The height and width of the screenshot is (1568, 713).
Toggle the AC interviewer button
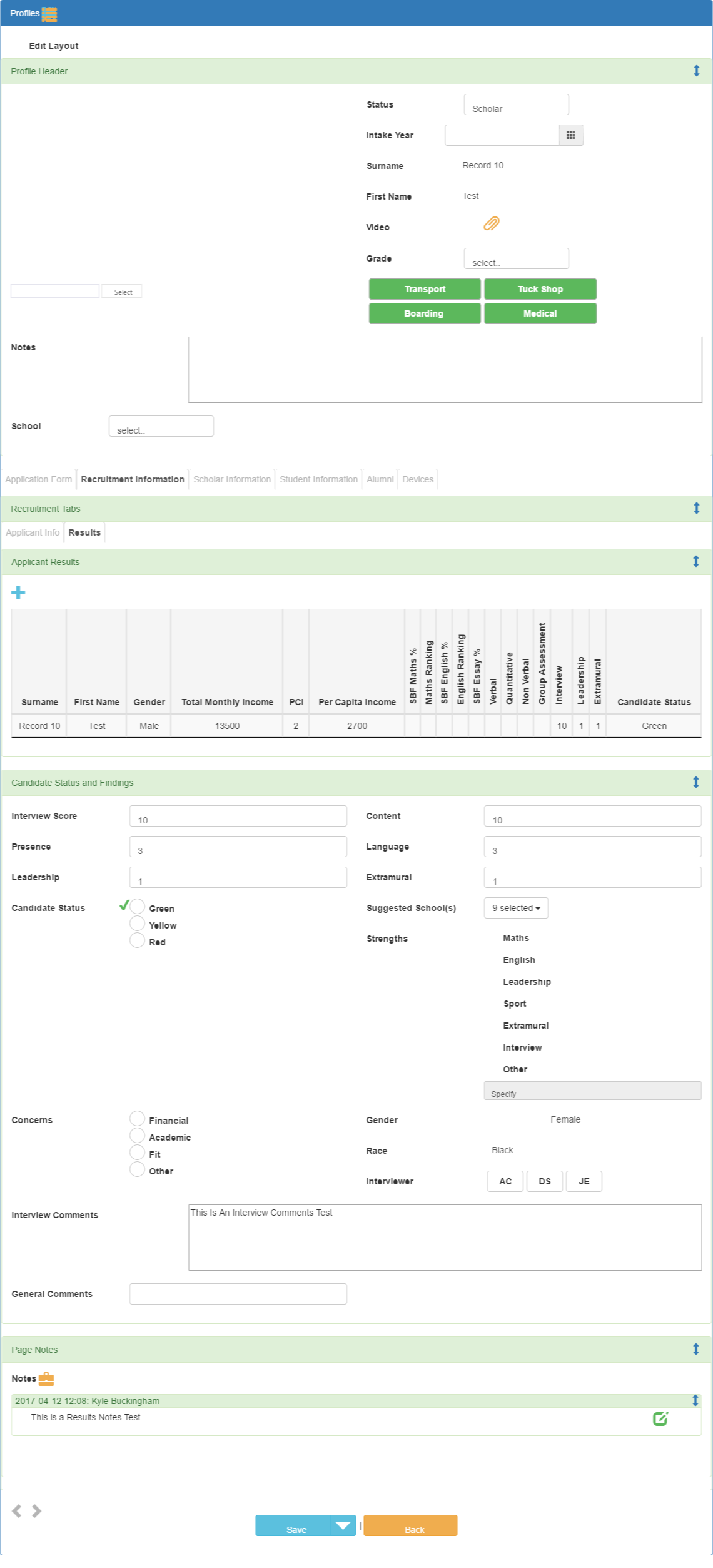pos(505,1182)
